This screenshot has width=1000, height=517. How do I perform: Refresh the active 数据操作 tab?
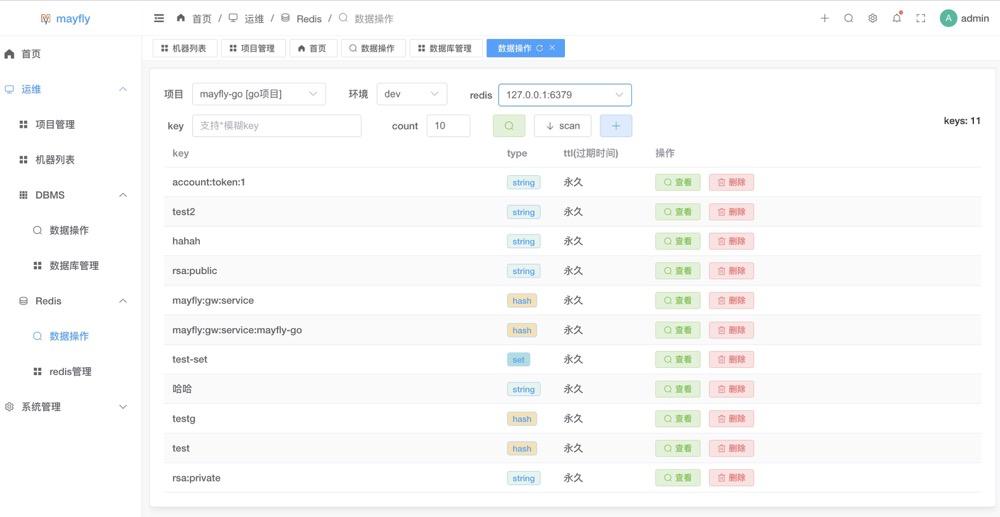pos(540,48)
